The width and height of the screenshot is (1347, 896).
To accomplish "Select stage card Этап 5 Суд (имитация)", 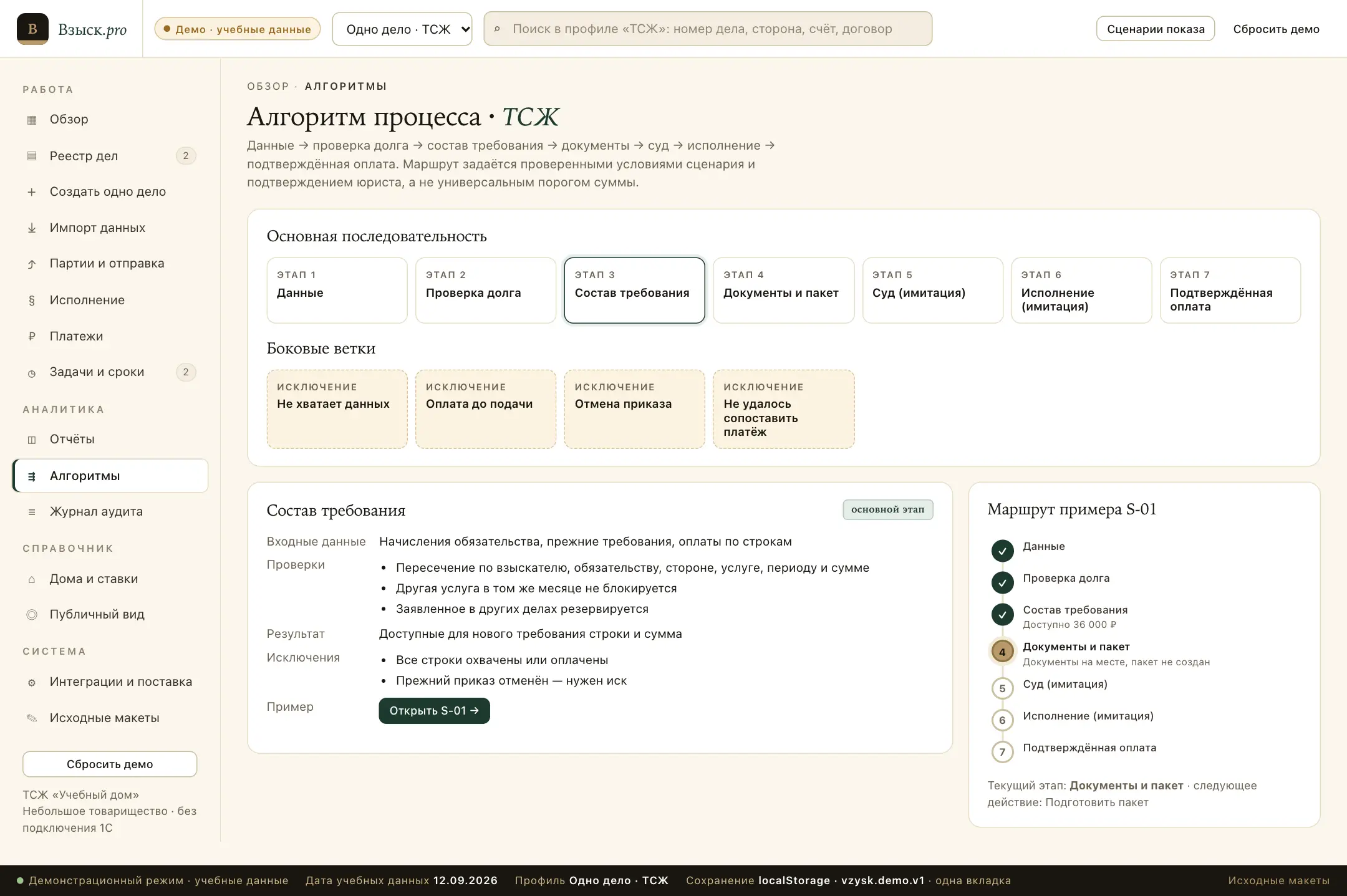I will coord(932,291).
